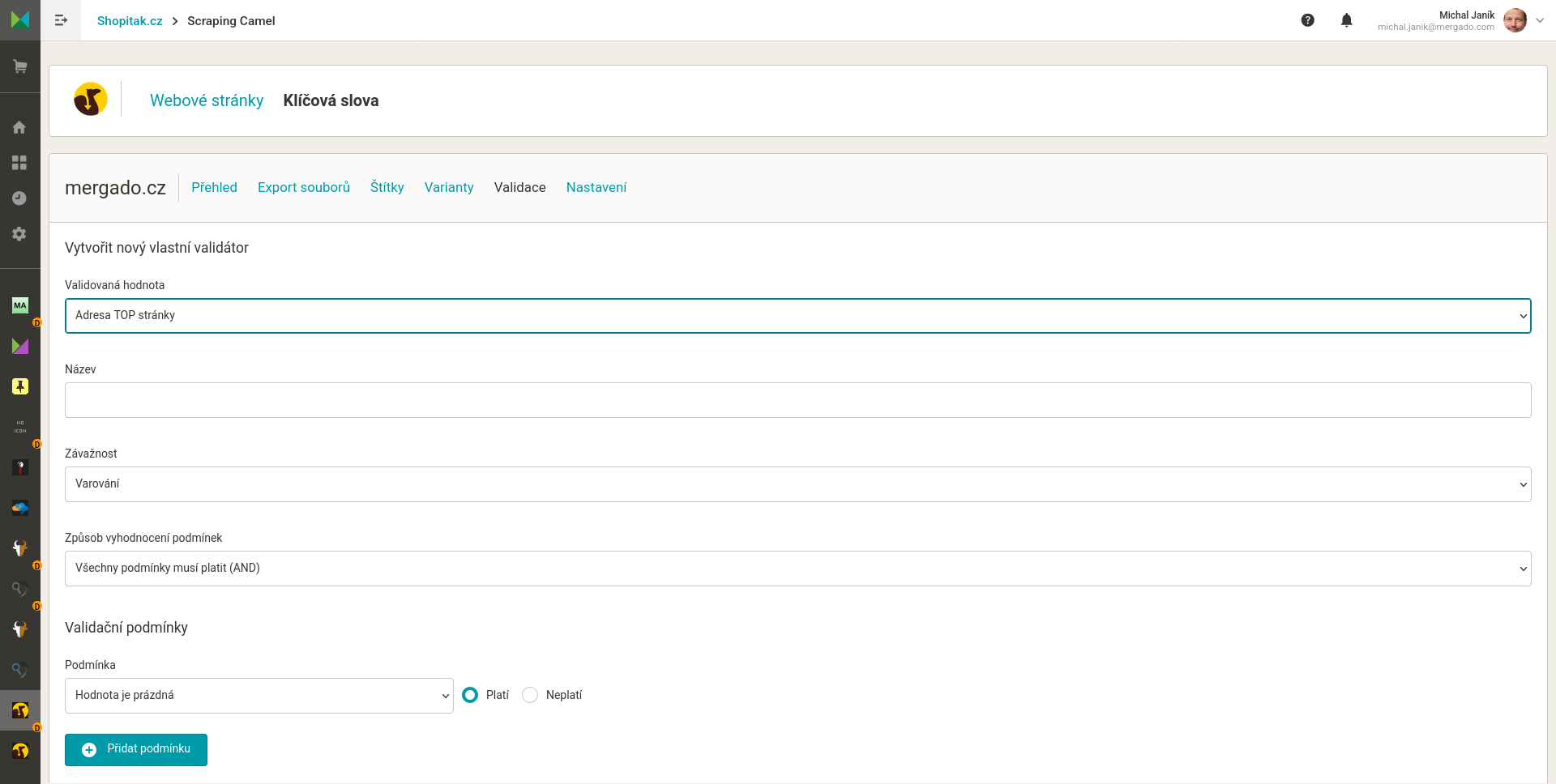Click the Přidat podmínku button
1556x784 pixels.
[x=136, y=749]
